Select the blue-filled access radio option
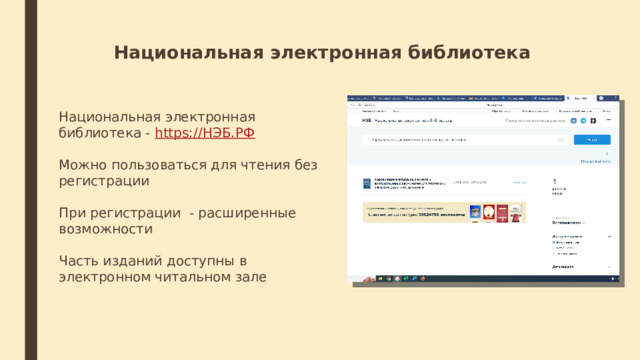 pyautogui.click(x=554, y=242)
